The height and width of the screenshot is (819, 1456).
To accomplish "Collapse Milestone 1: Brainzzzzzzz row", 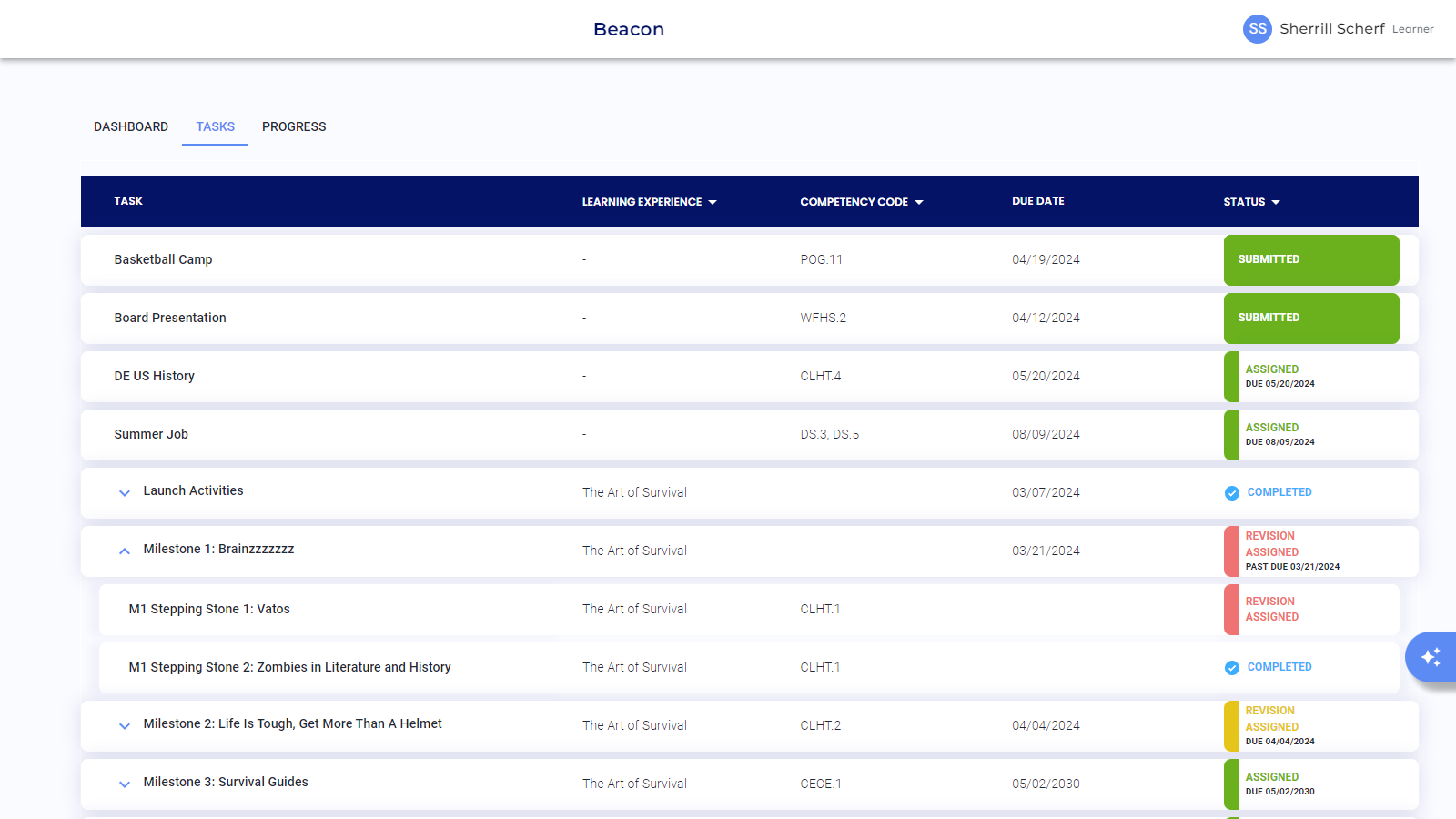I will click(125, 551).
